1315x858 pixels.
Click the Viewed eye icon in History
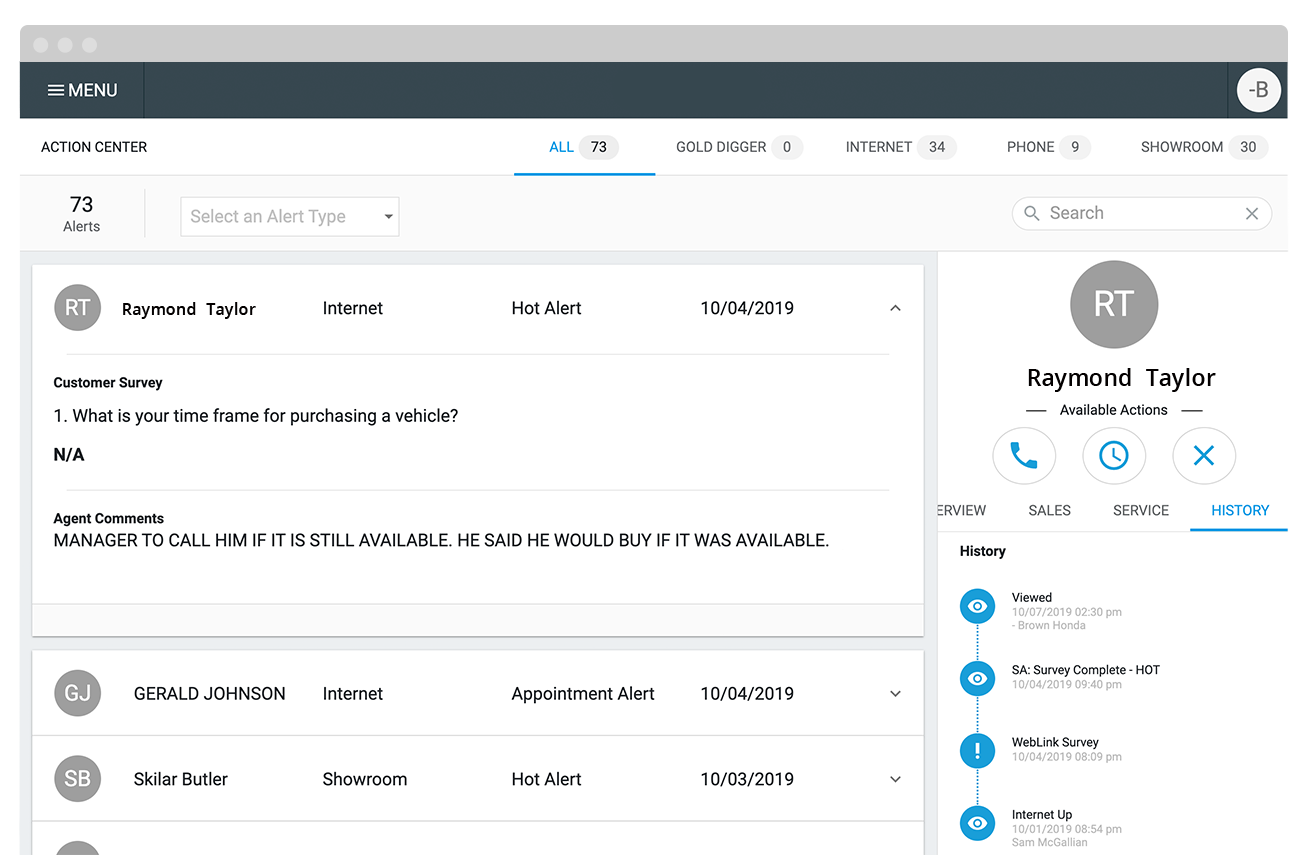coord(977,606)
